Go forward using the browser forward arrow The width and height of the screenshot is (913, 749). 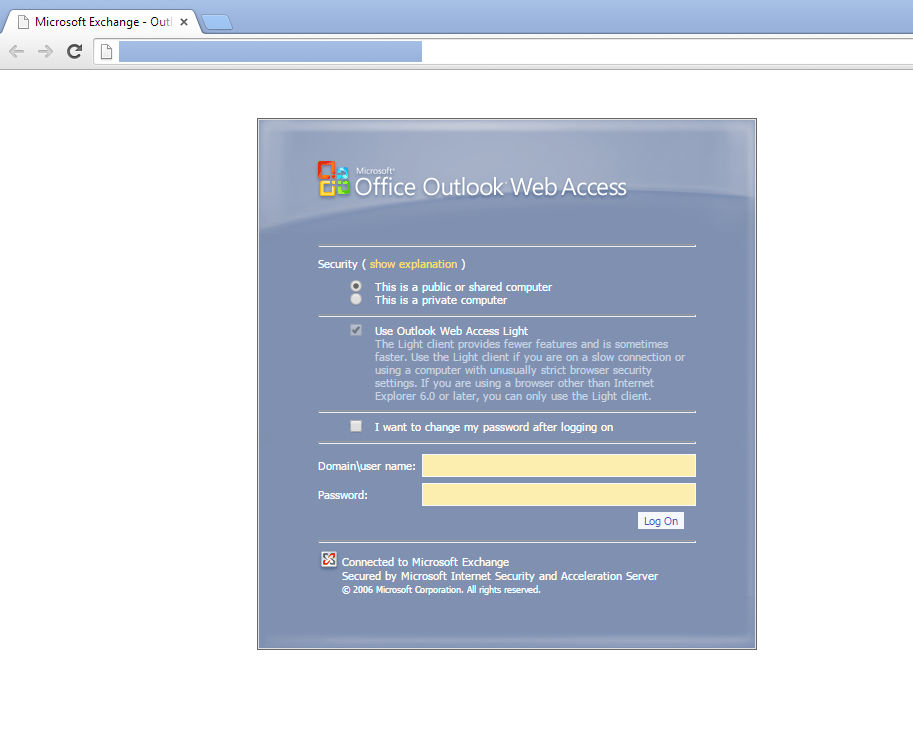point(45,51)
